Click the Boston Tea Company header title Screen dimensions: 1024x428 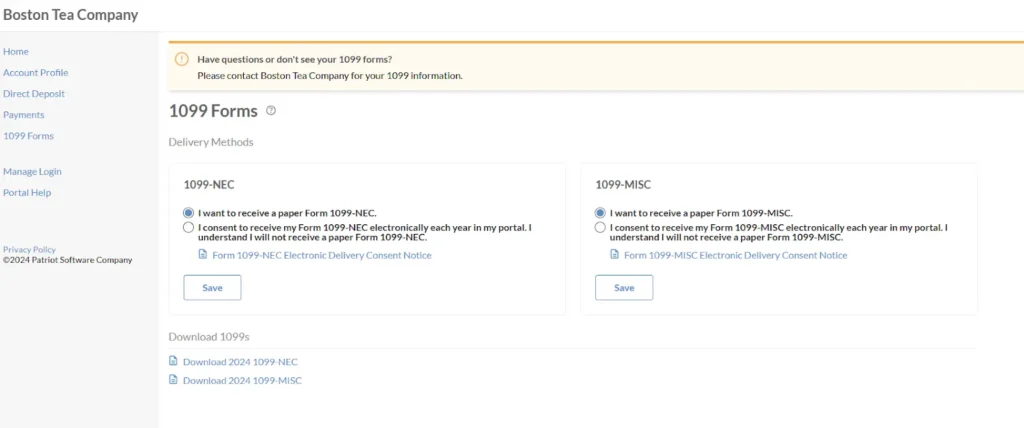click(x=71, y=15)
